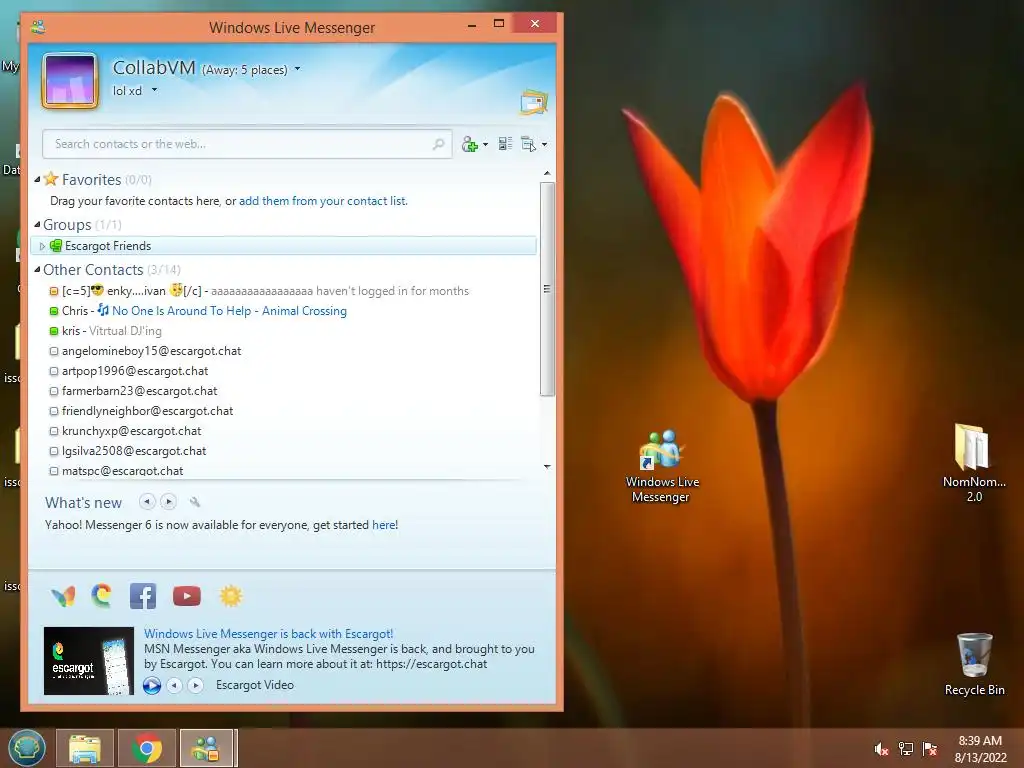Open the Away status dropdown arrow

click(298, 69)
